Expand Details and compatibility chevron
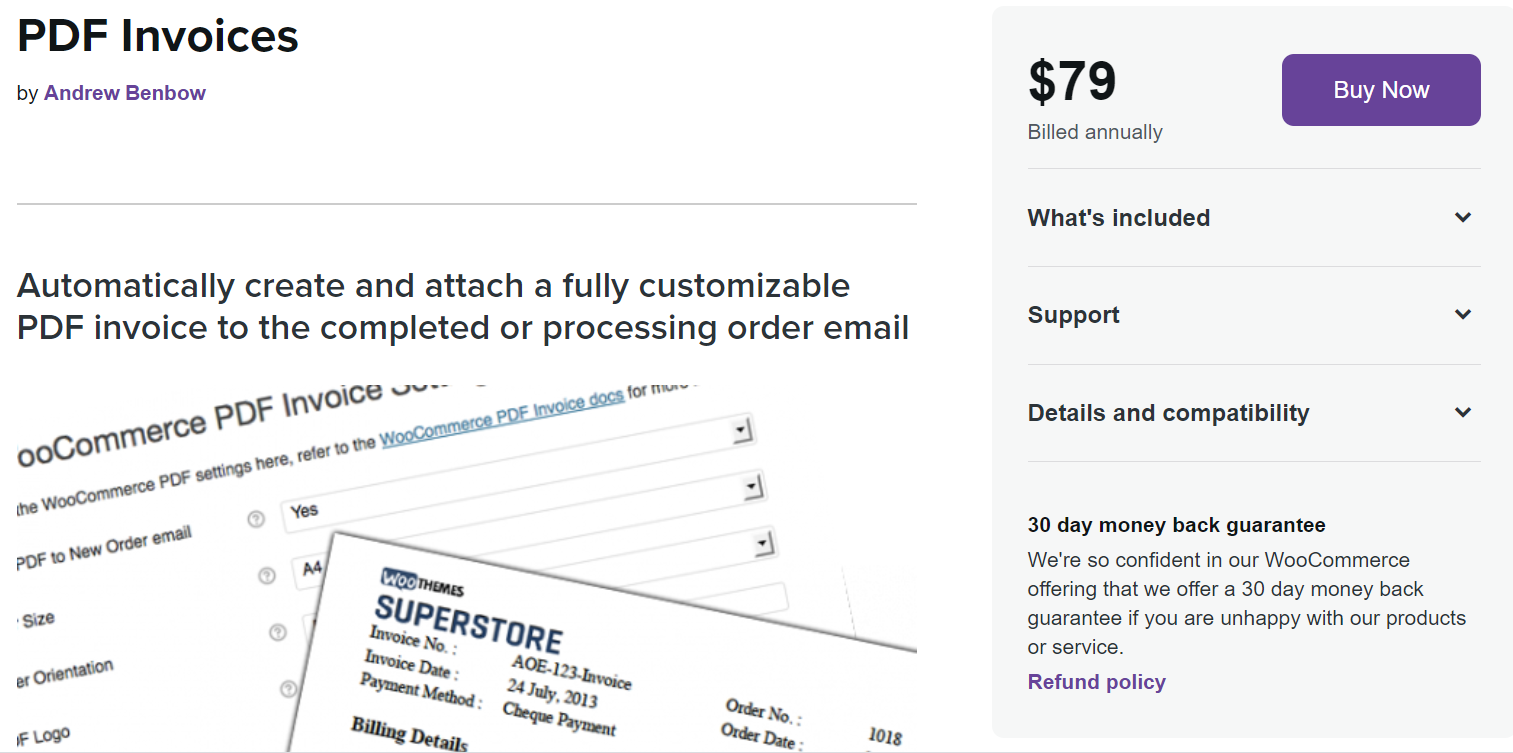Screen dimensions: 1513x753 point(1463,412)
